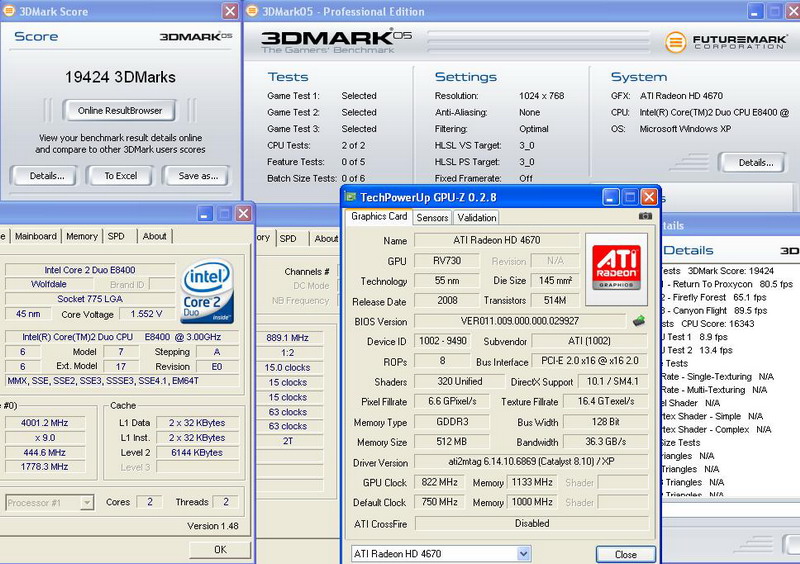
Task: Minimize the GPU-Z window
Action: 611,197
